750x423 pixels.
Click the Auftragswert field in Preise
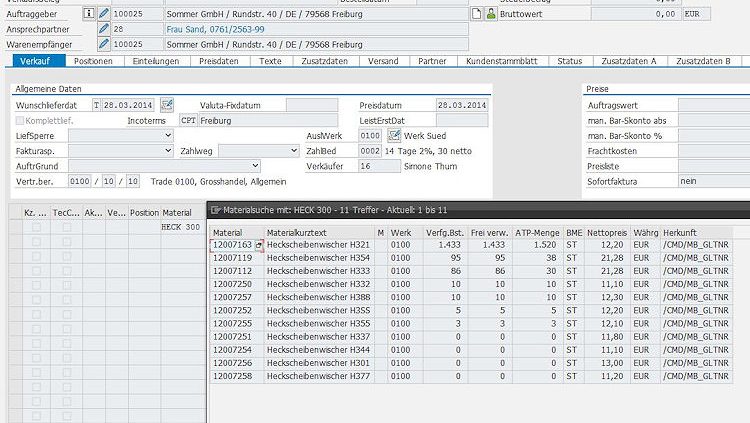714,105
